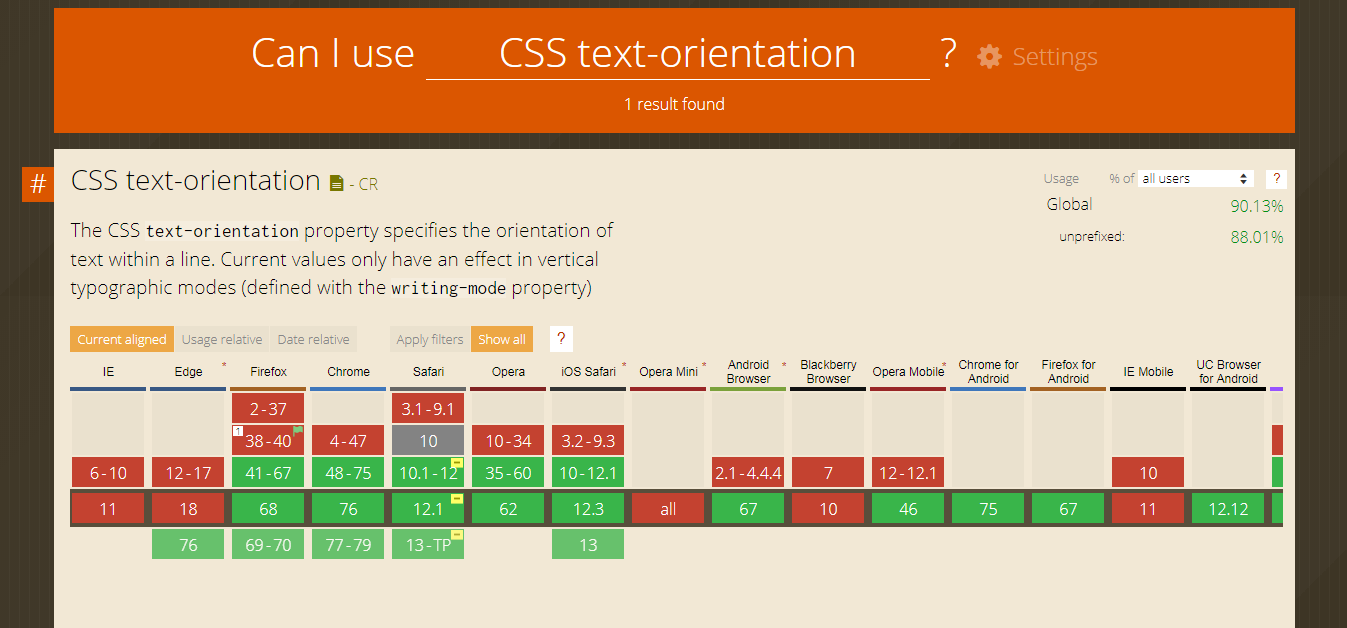Image resolution: width=1347 pixels, height=628 pixels.
Task: Select the gray Safari 10 cell
Action: 428,440
